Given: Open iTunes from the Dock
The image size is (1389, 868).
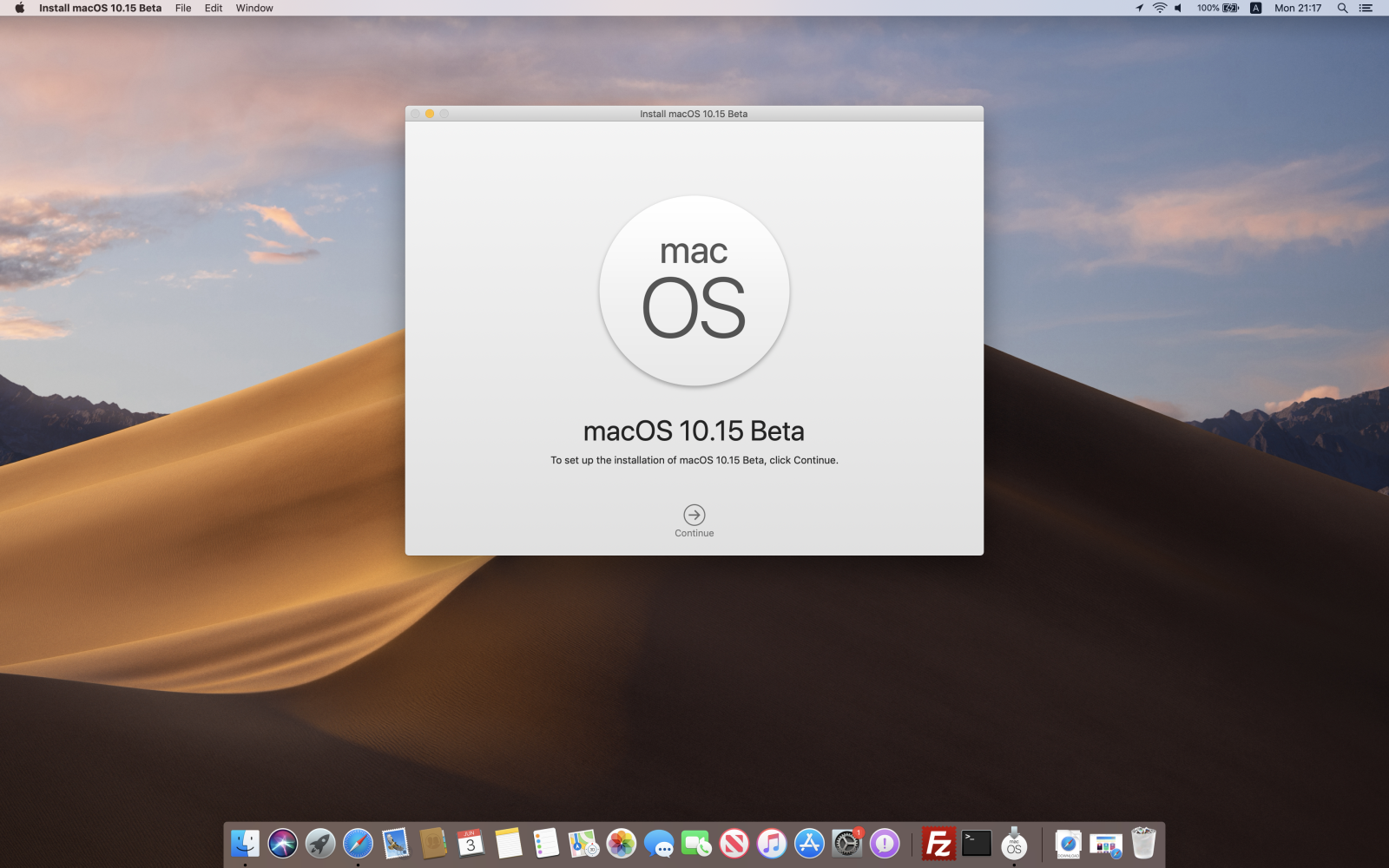Looking at the screenshot, I should pos(772,843).
